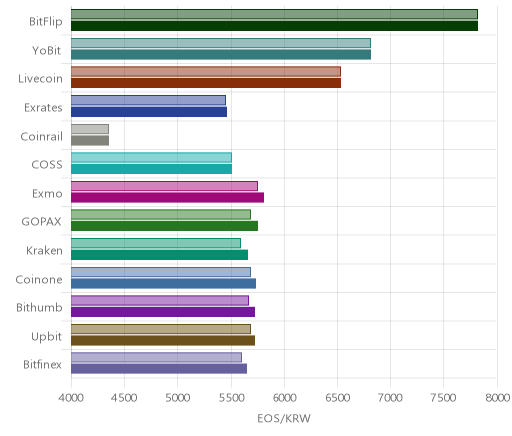The image size is (512, 436).
Task: Click the turquoise COSS bar
Action: (151, 169)
